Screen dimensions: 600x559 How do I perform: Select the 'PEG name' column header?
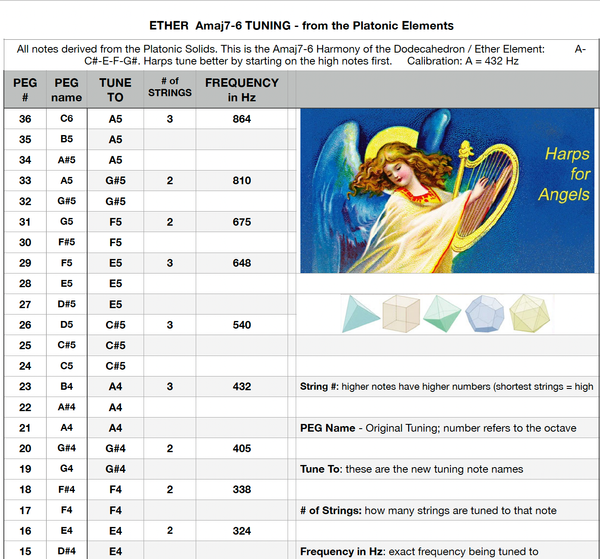66,89
